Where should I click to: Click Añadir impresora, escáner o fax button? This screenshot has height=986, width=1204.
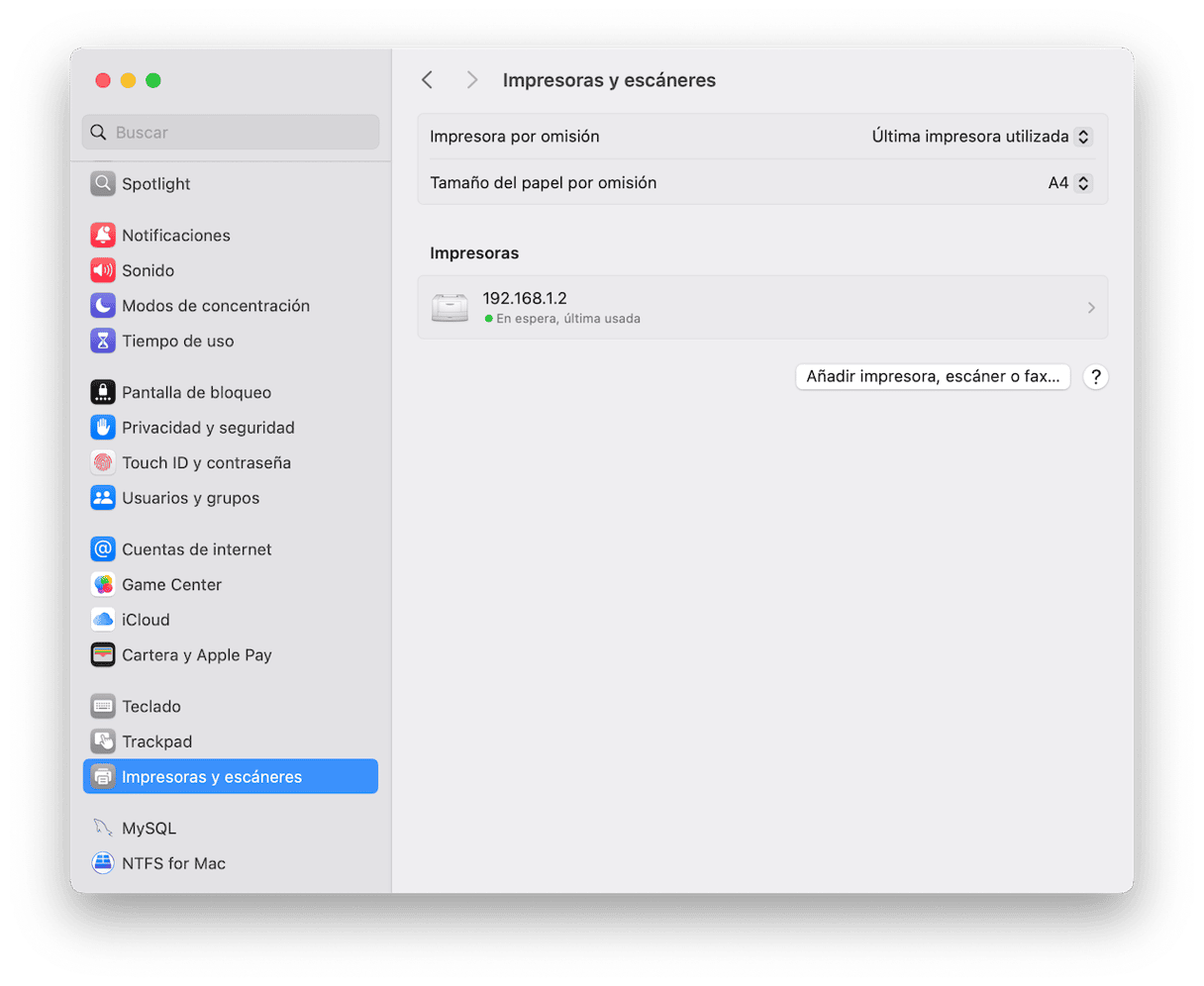pos(933,376)
